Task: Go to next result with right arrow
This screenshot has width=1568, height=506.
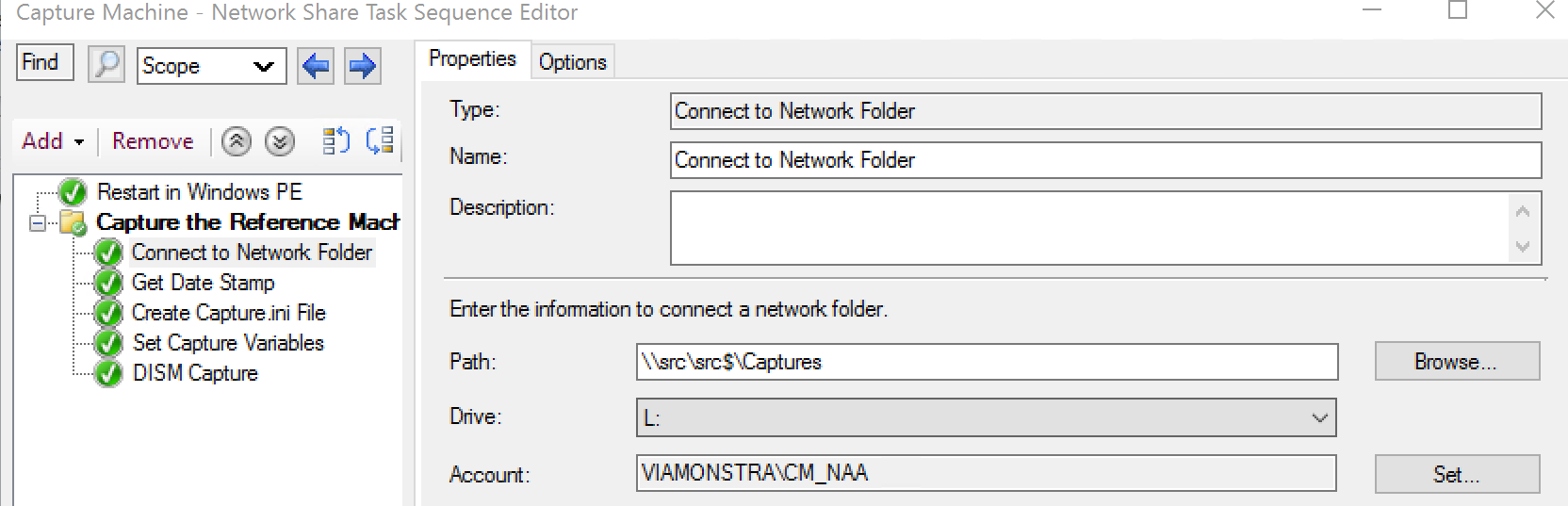Action: tap(362, 66)
